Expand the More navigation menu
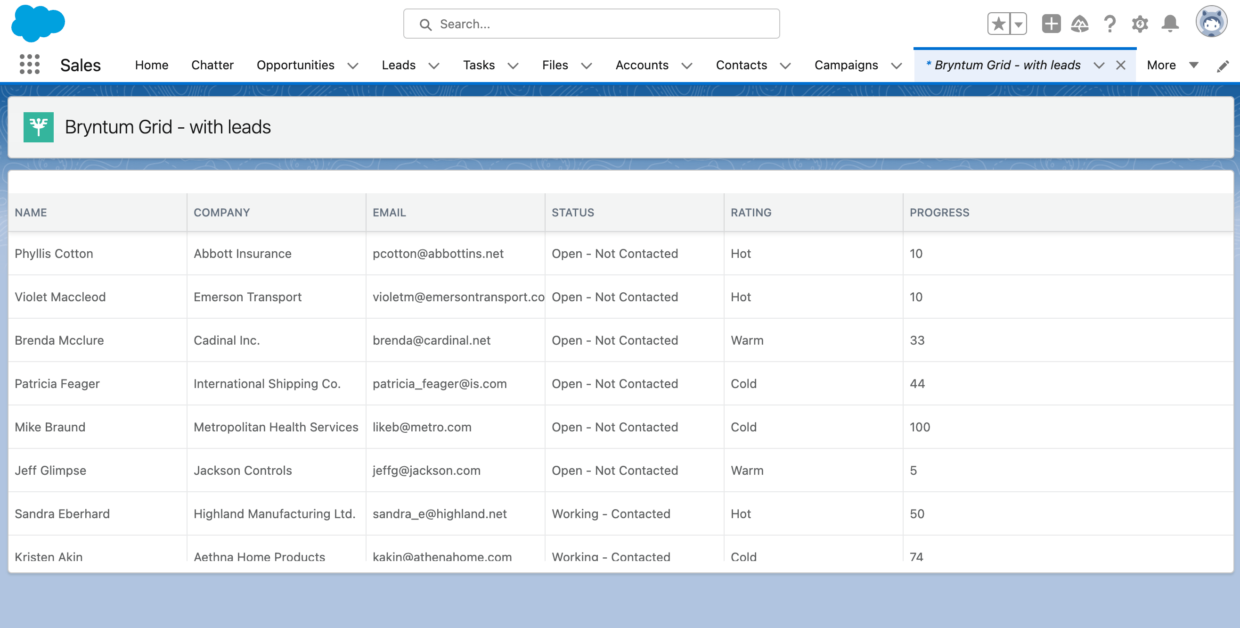The height and width of the screenshot is (628, 1240). pos(1195,65)
